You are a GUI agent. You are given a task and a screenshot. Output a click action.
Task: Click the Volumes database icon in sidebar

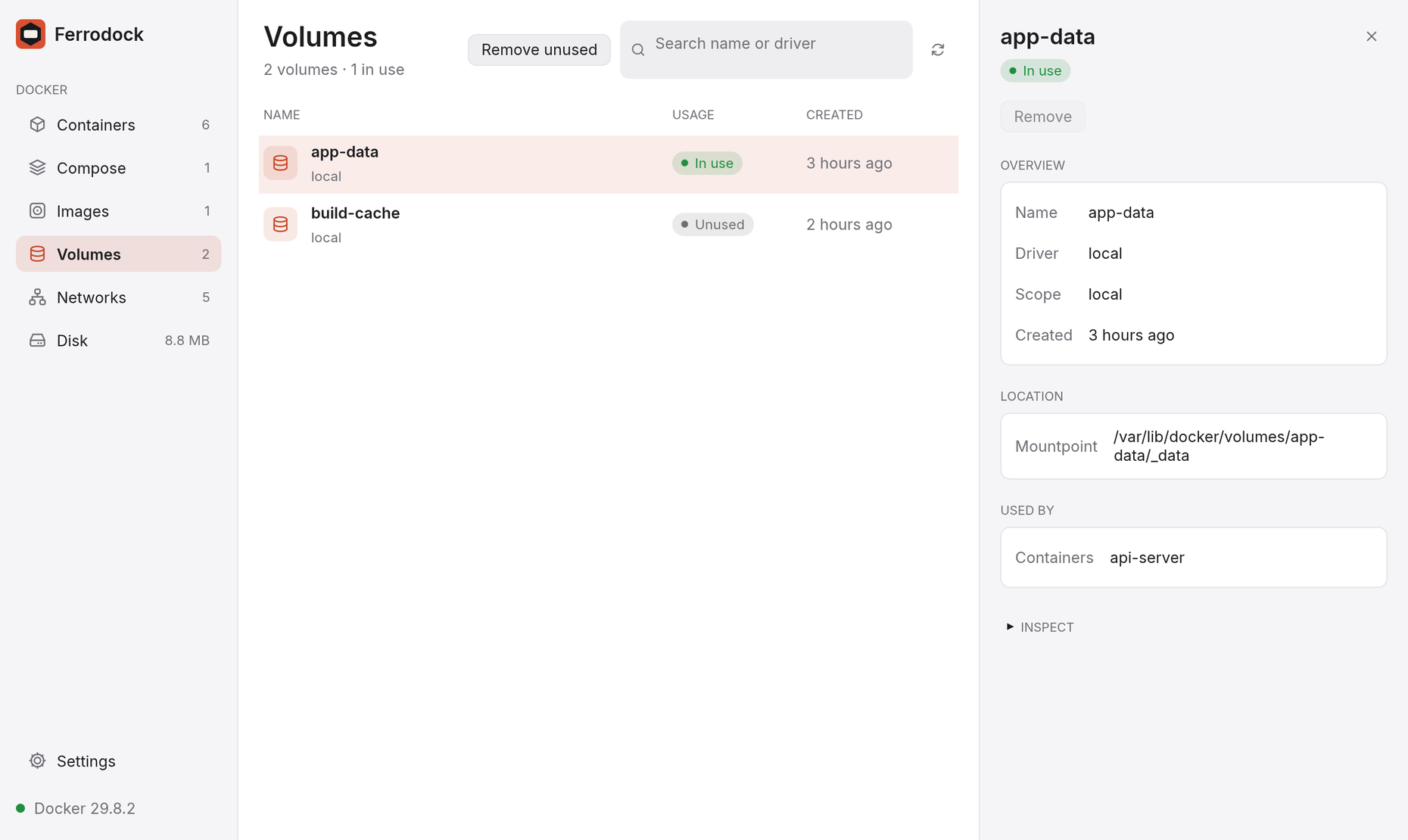(37, 254)
